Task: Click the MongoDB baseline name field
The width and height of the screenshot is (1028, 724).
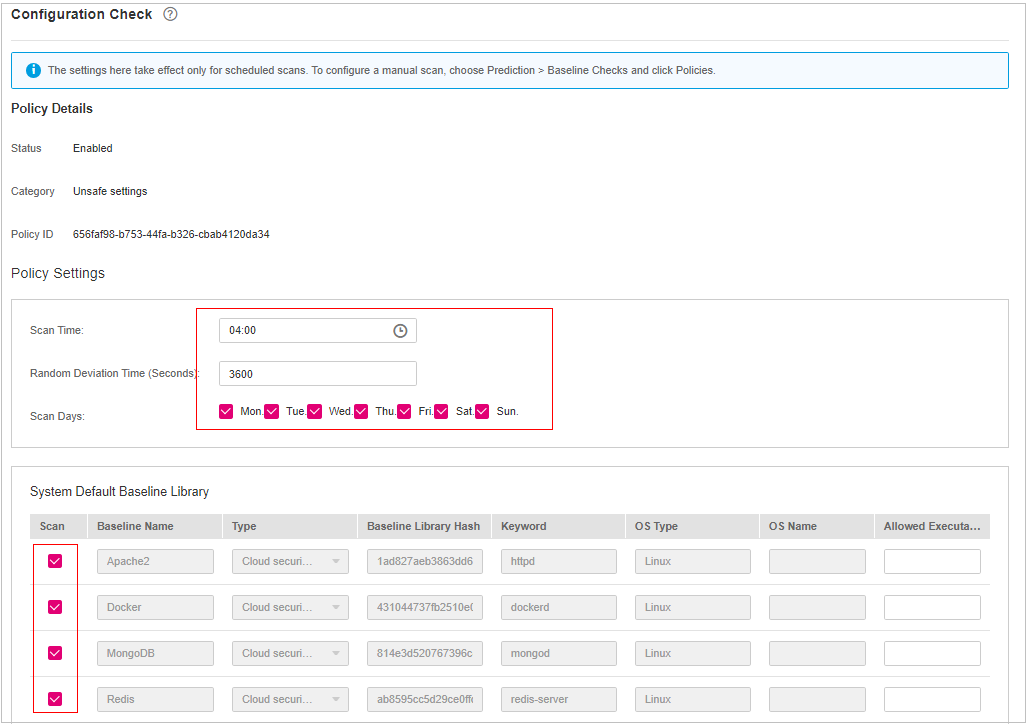Action: pos(155,653)
